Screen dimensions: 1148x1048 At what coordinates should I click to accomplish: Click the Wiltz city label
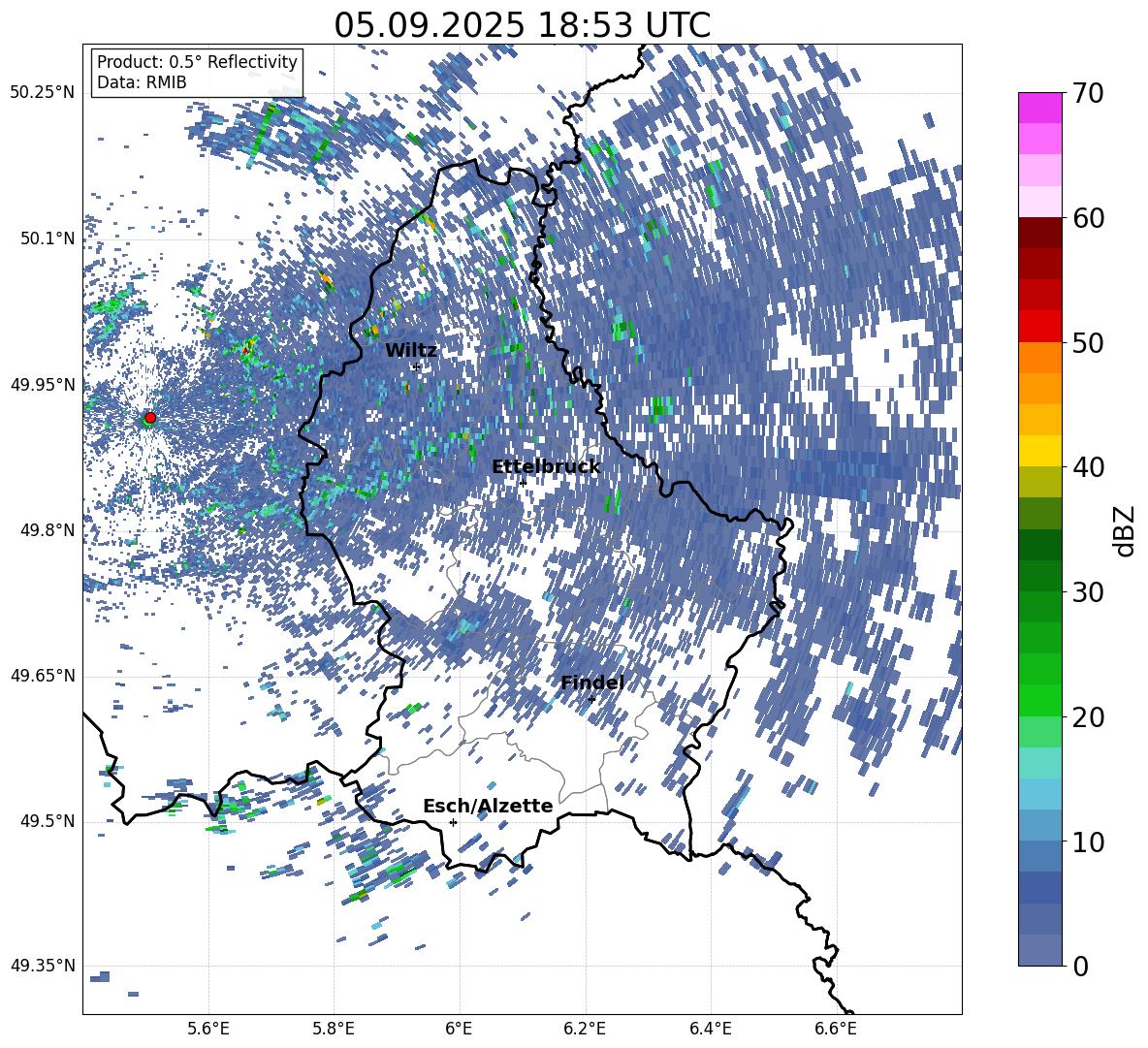[x=411, y=350]
